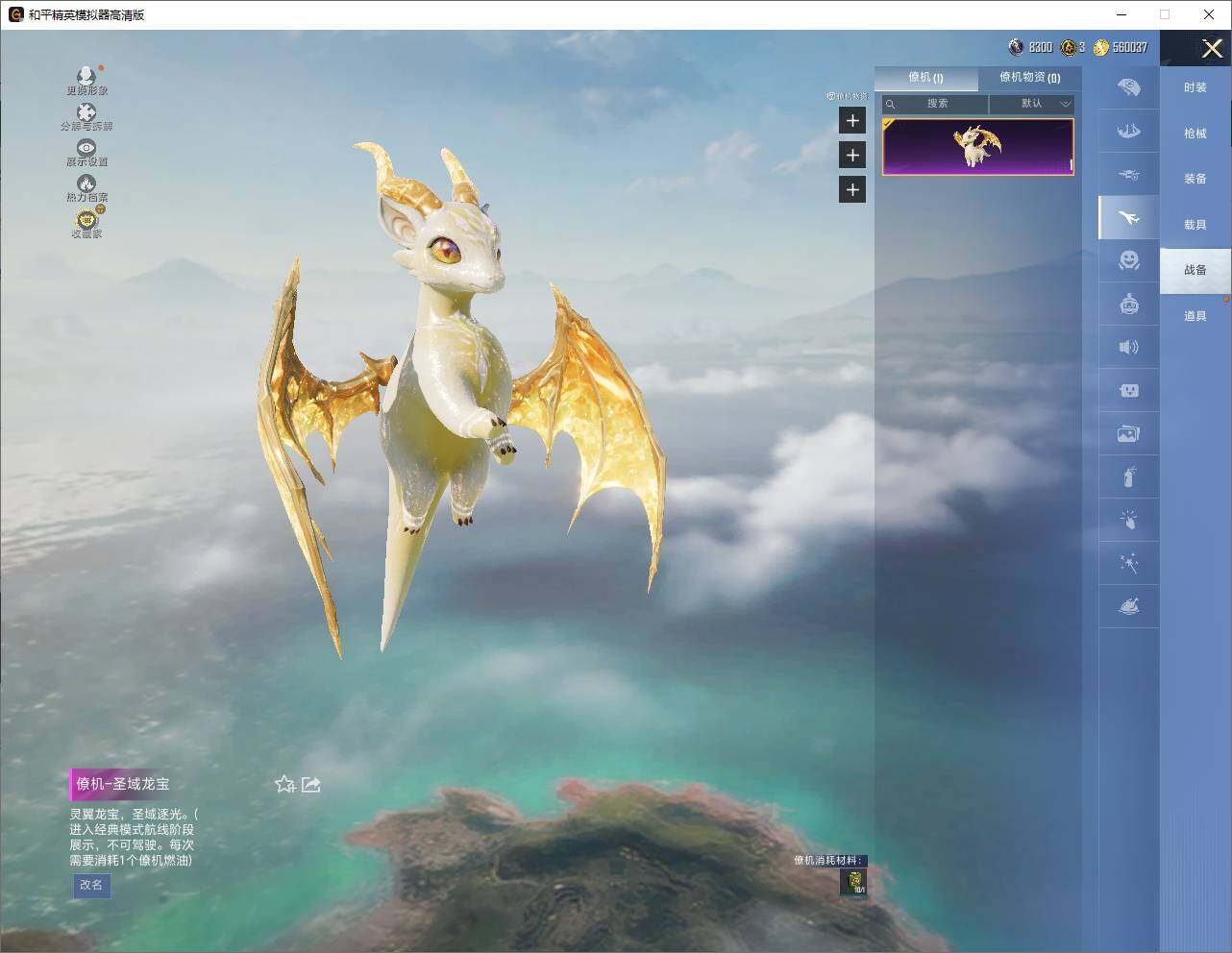Click the 僚机消耗材料 label
The image size is (1232, 953).
pyautogui.click(x=828, y=861)
